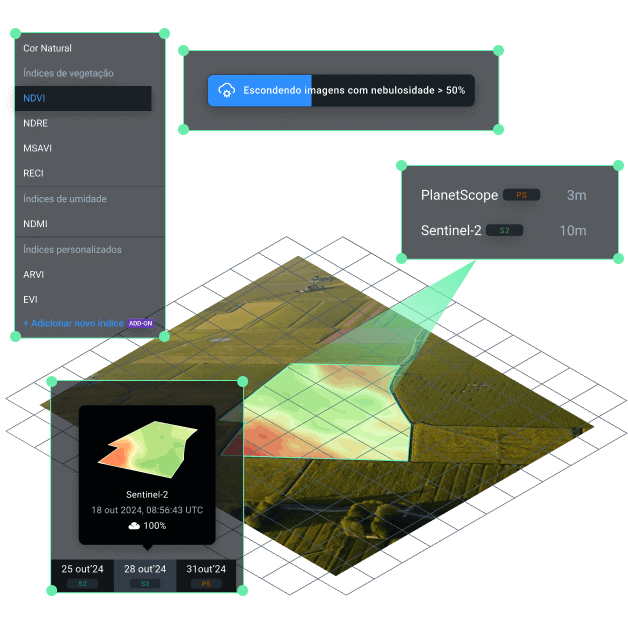Choose the MSAVI index

pos(38,148)
